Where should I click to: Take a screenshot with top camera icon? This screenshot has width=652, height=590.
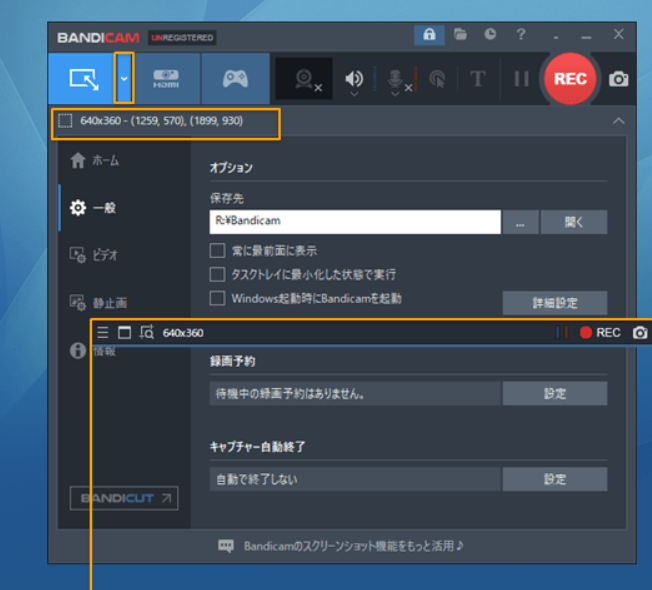click(619, 79)
